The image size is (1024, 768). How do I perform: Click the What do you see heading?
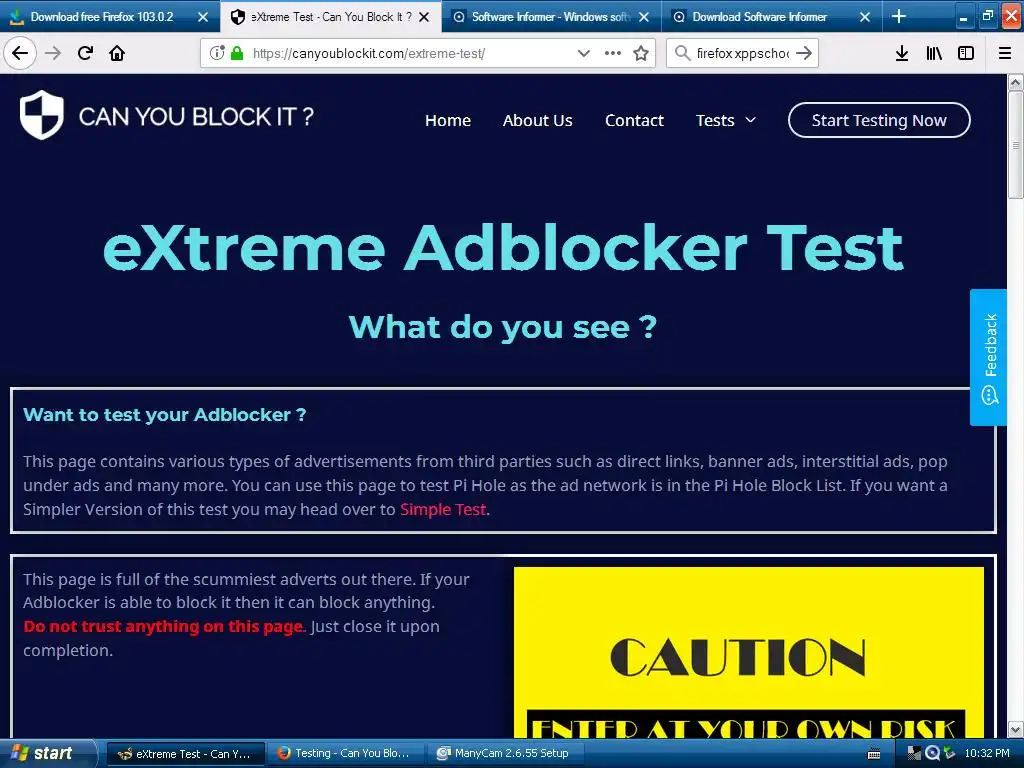tap(503, 327)
